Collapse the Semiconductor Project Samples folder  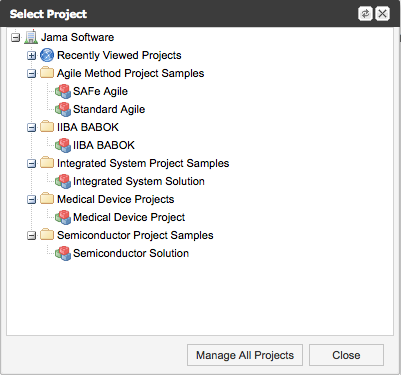(x=31, y=236)
